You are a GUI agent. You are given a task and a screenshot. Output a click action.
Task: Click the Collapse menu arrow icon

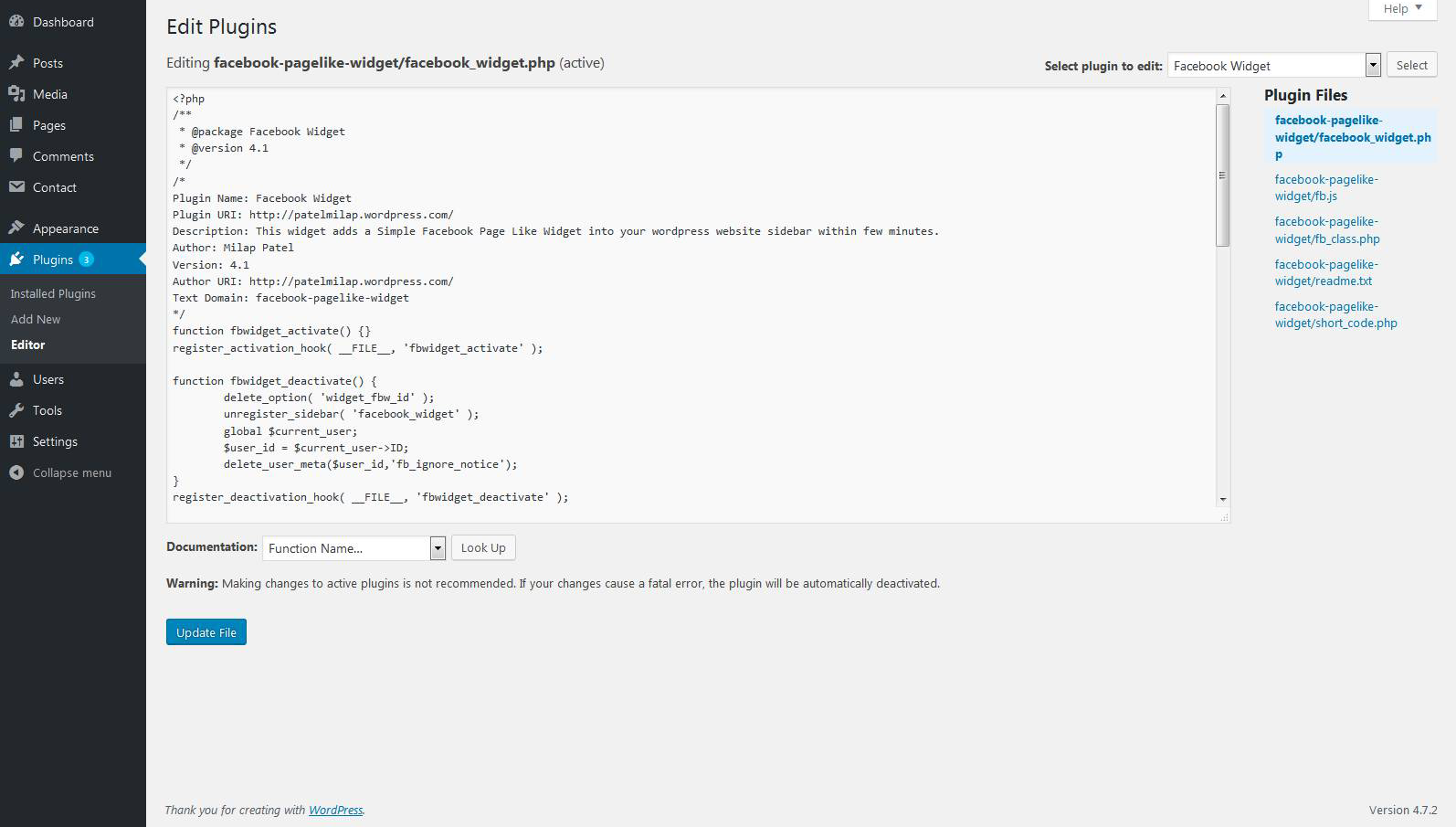(16, 472)
